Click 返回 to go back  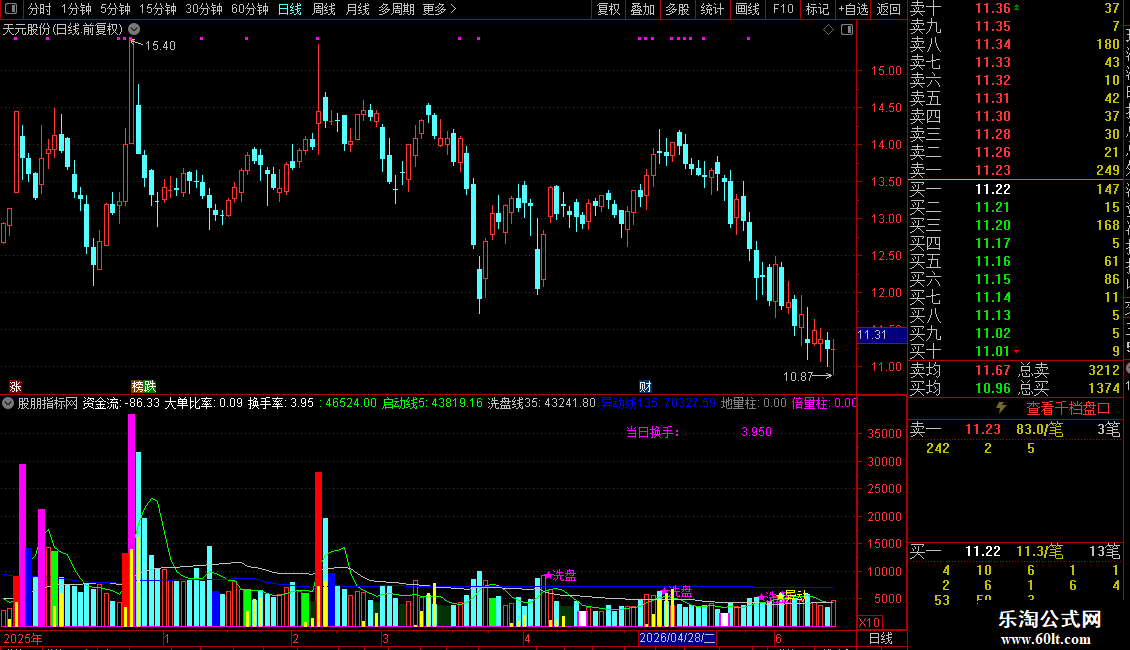889,9
